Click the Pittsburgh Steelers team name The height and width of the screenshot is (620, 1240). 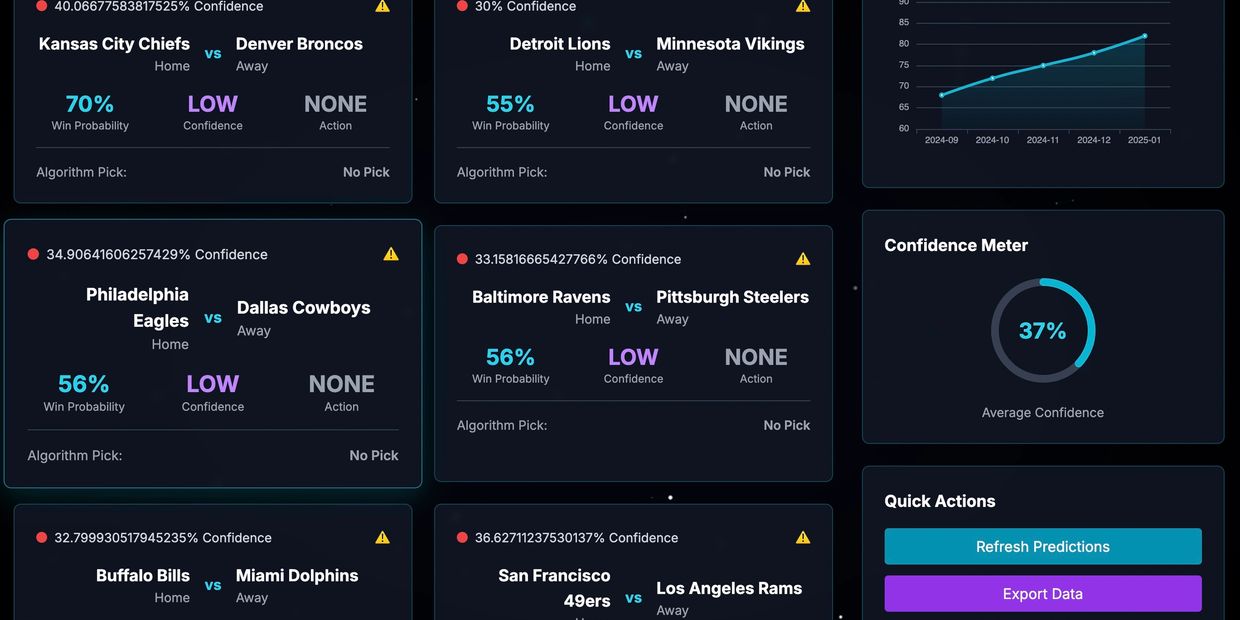[x=732, y=297]
